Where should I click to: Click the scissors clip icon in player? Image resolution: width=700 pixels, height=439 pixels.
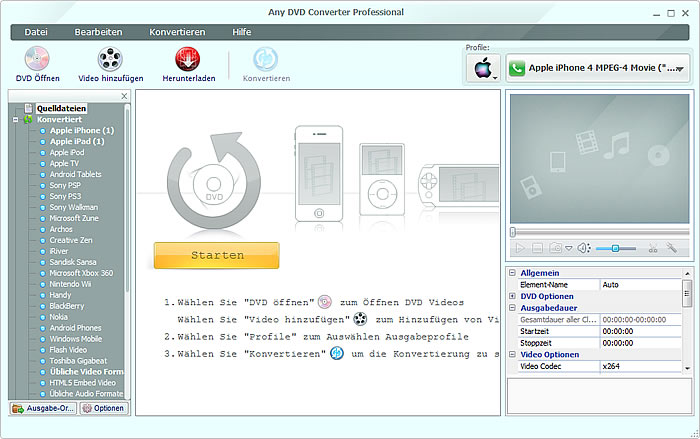pos(653,248)
